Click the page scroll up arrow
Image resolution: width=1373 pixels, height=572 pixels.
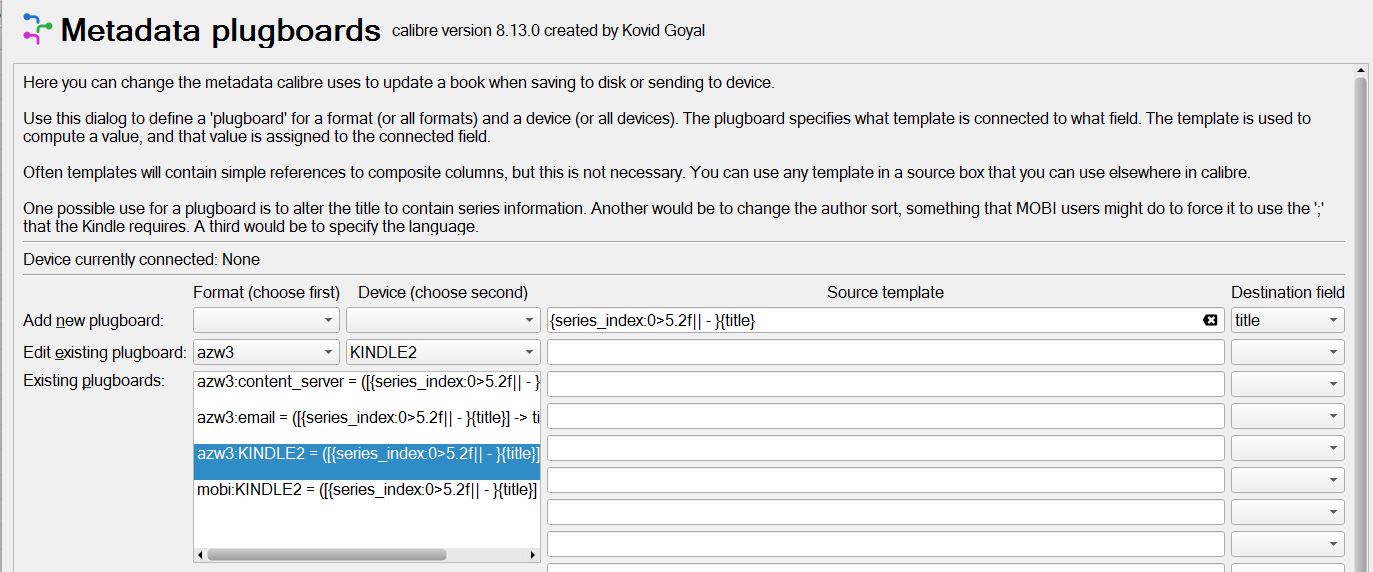(x=1361, y=68)
